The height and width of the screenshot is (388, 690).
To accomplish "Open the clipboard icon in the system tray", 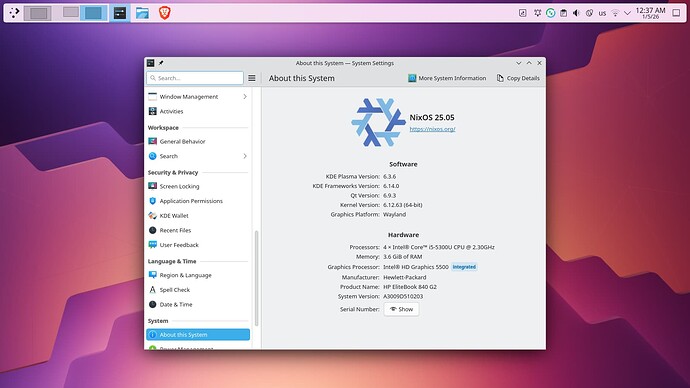I will (x=563, y=13).
